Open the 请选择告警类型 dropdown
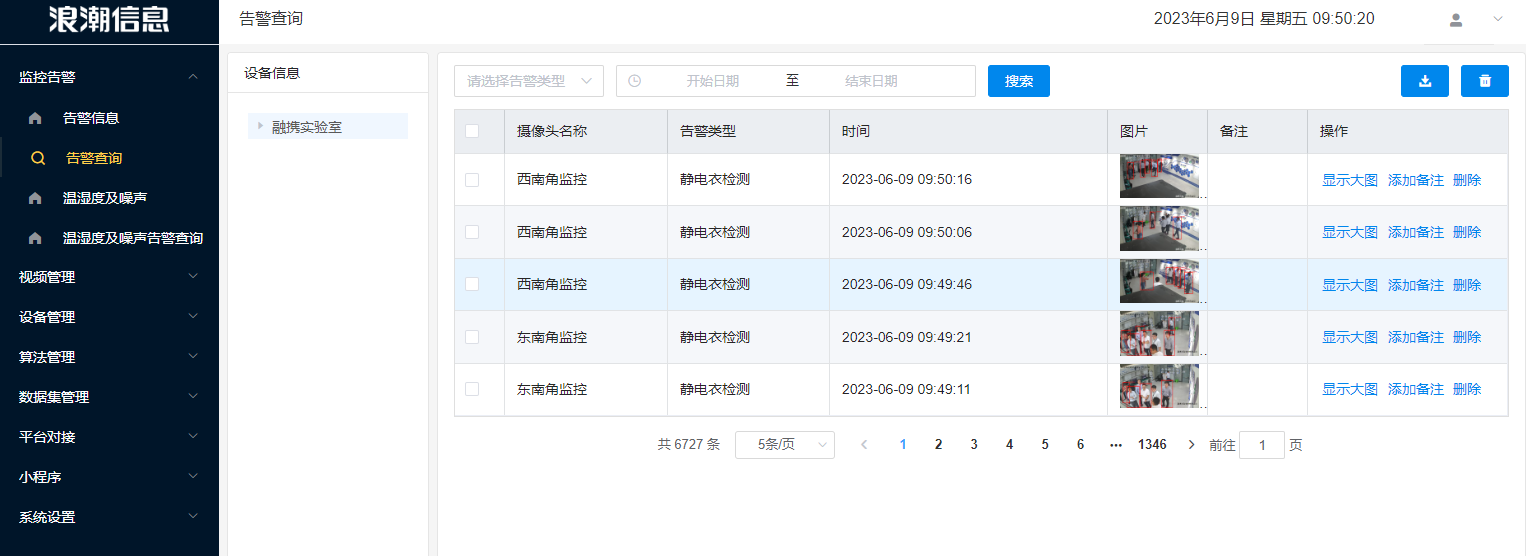This screenshot has width=1526, height=556. click(528, 81)
